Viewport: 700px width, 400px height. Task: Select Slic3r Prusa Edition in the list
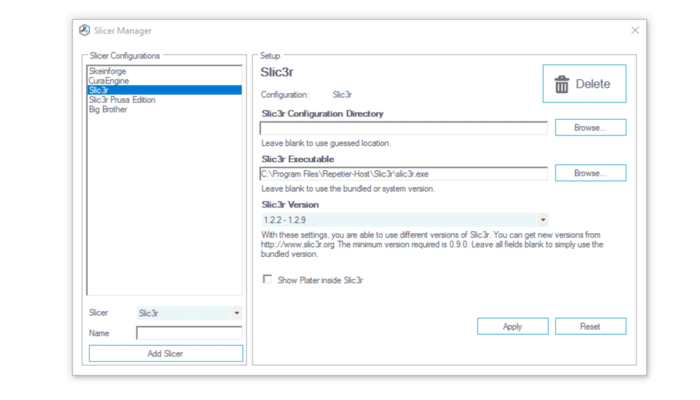click(164, 100)
